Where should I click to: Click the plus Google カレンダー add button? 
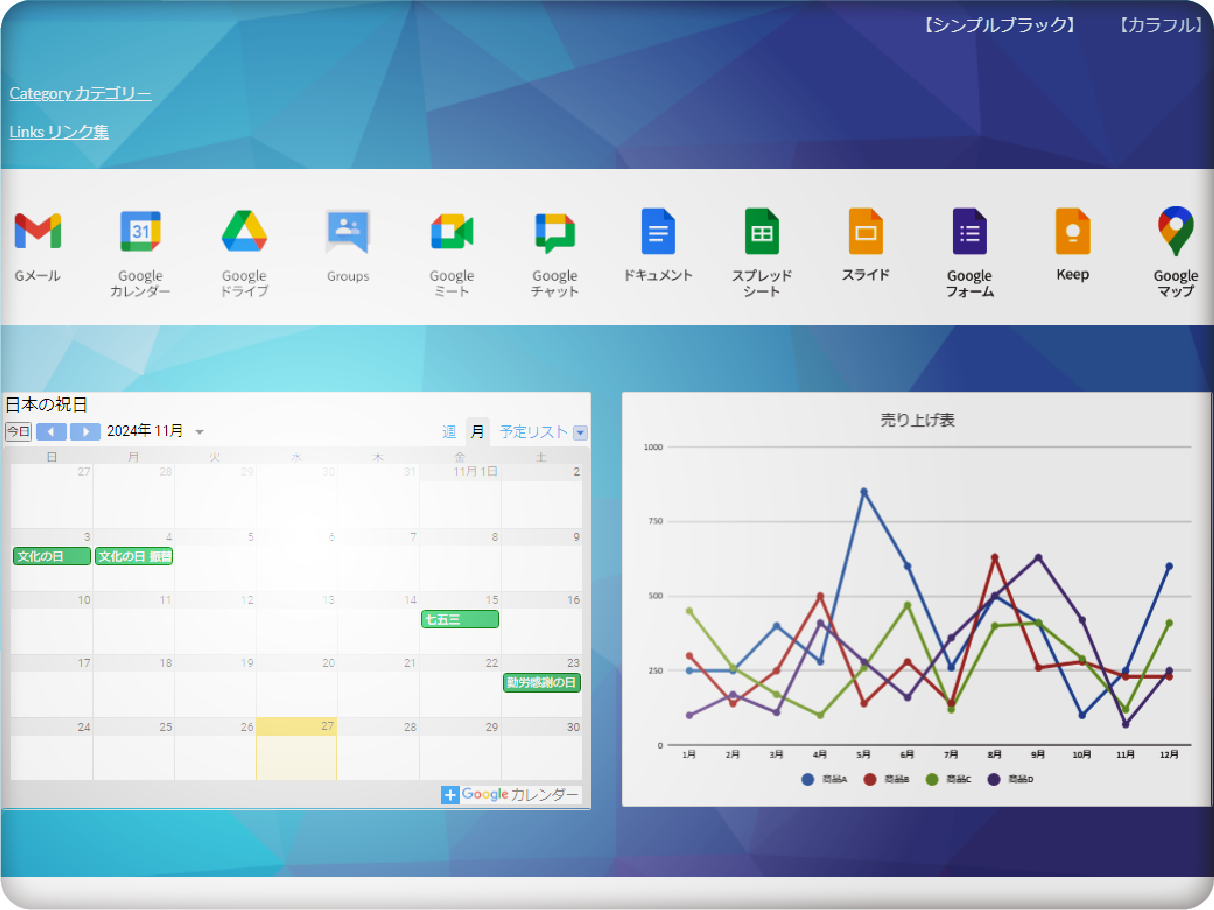[510, 795]
